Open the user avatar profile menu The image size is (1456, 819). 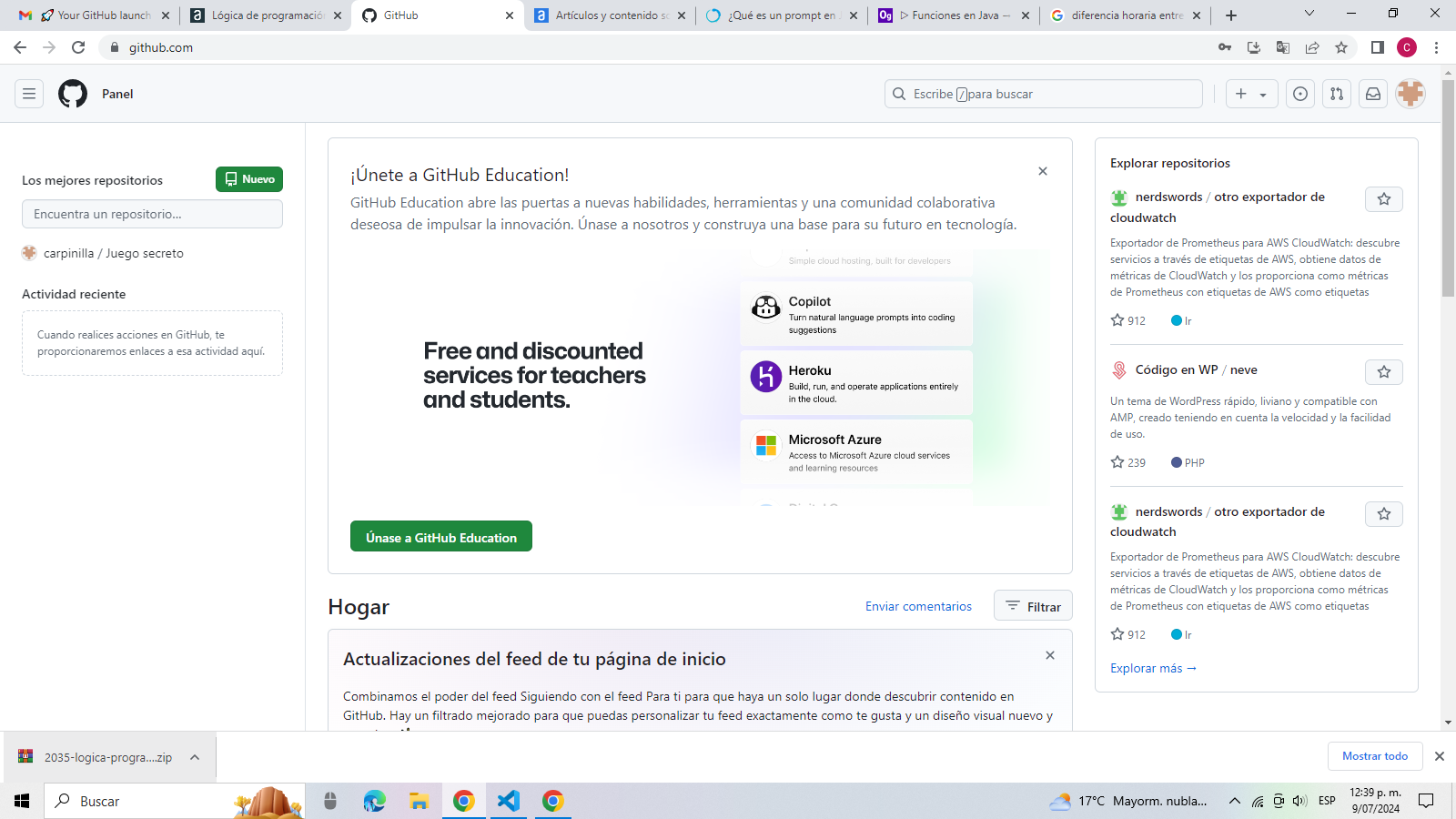click(1410, 94)
